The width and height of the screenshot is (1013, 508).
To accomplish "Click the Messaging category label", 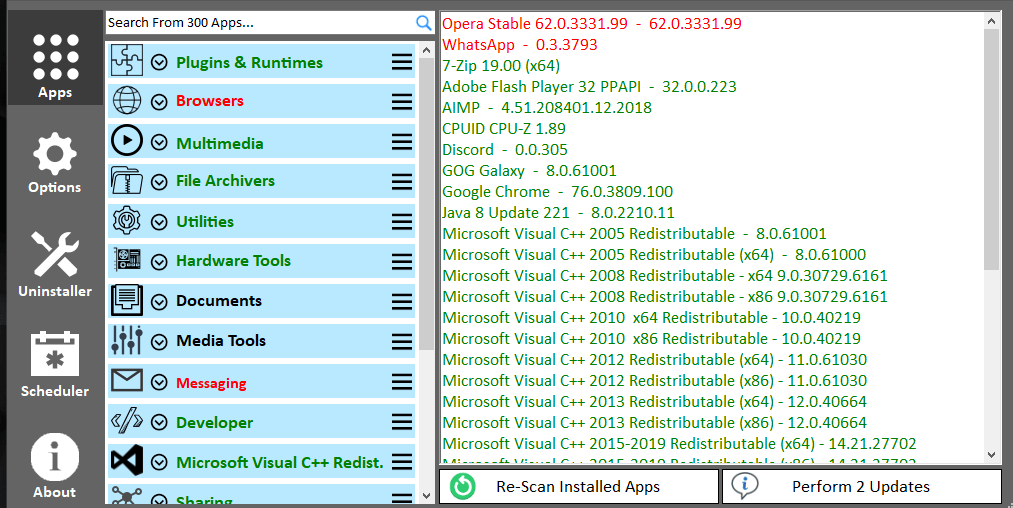I will [x=211, y=383].
